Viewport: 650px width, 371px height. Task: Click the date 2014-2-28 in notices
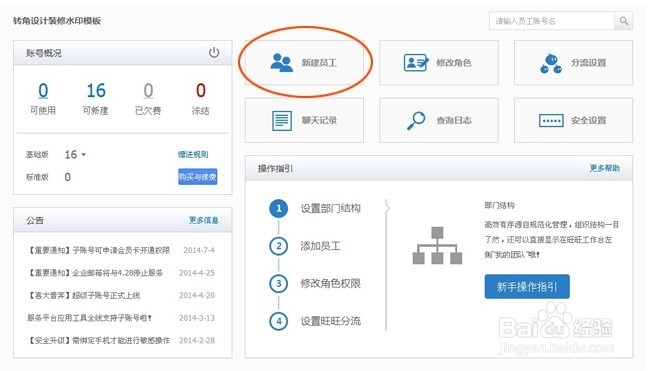(x=197, y=340)
